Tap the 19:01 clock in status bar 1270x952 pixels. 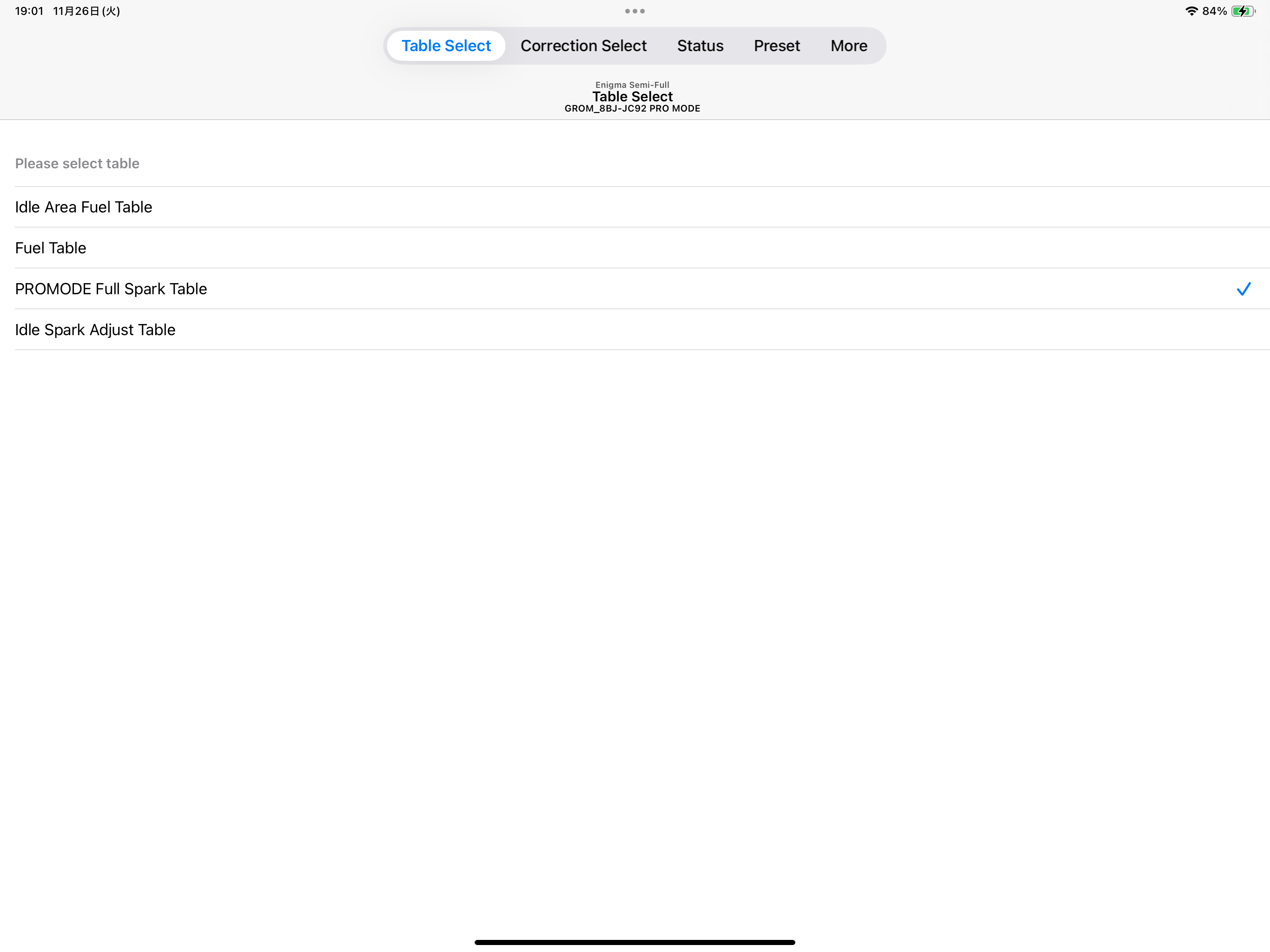pos(29,11)
